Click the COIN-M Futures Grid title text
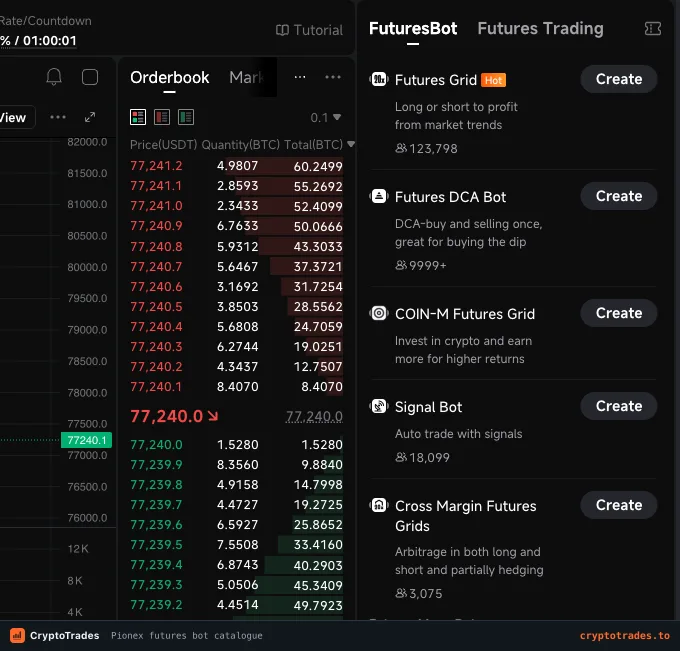The width and height of the screenshot is (680, 651). tap(465, 314)
